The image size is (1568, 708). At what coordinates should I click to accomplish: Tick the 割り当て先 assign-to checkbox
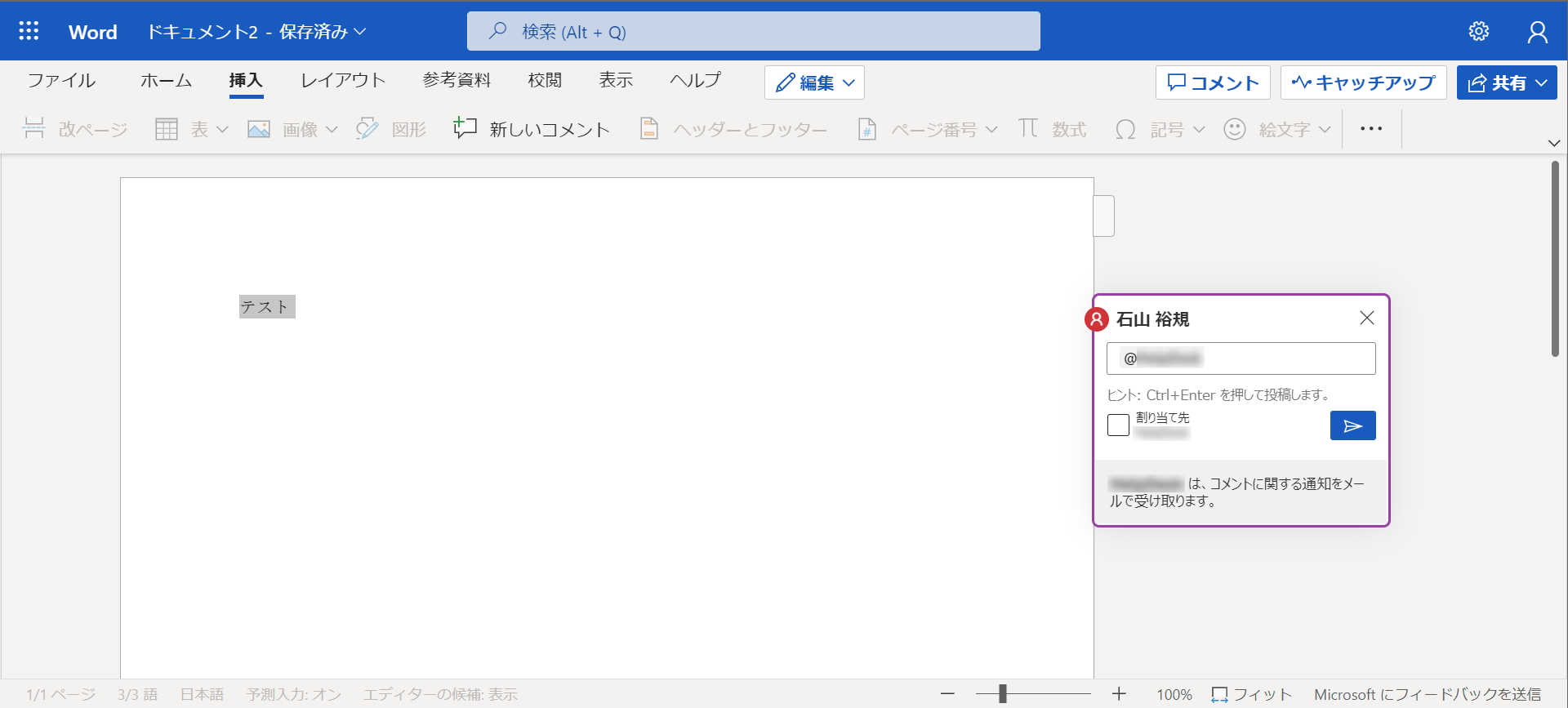1118,425
